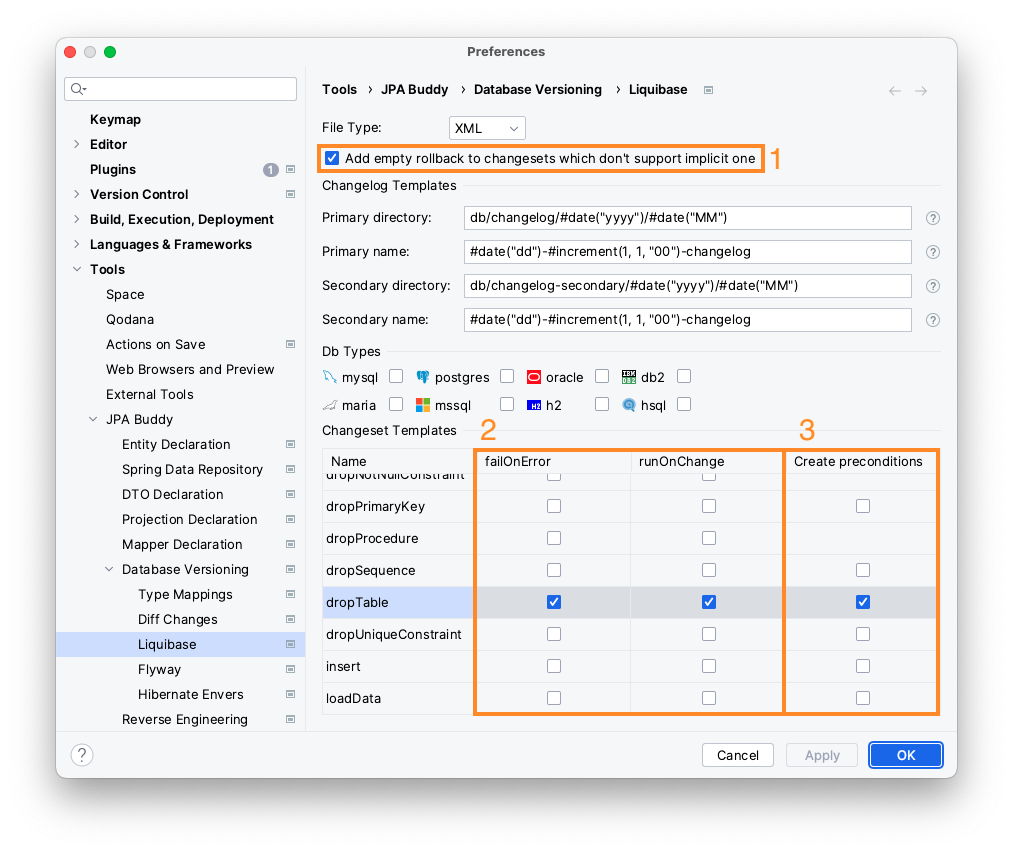Viewport: 1013px width, 852px height.
Task: Expand the Languages & Frameworks section
Action: click(77, 244)
